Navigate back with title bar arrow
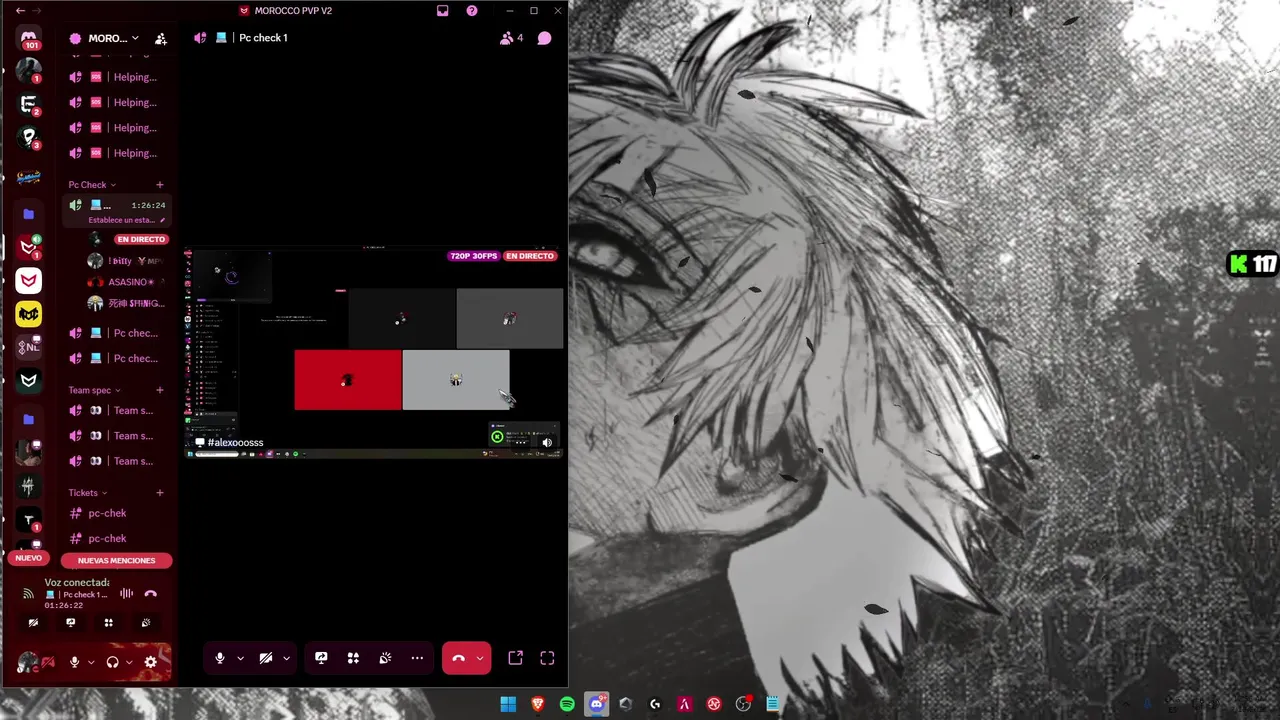Screen dimensions: 1280x720 (20, 11)
